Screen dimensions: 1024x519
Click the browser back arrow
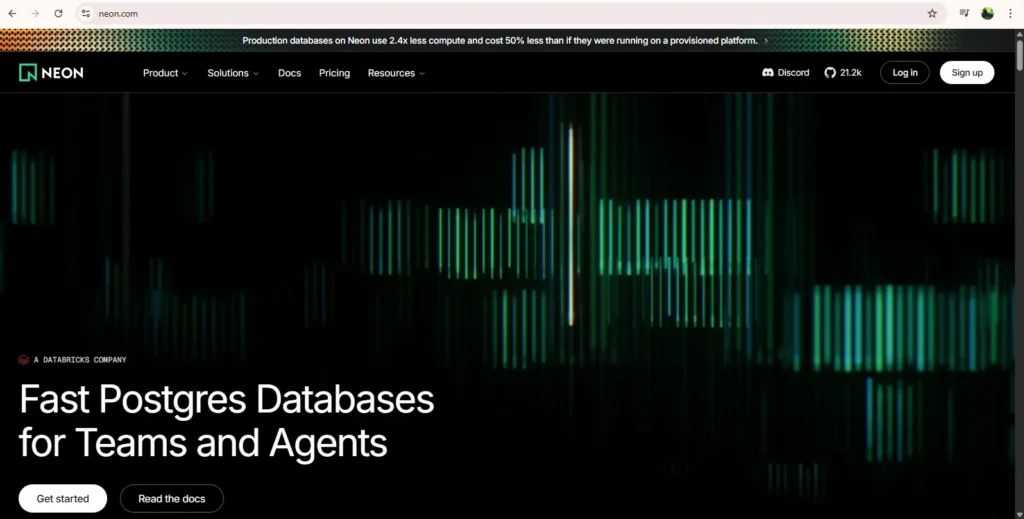pos(12,14)
